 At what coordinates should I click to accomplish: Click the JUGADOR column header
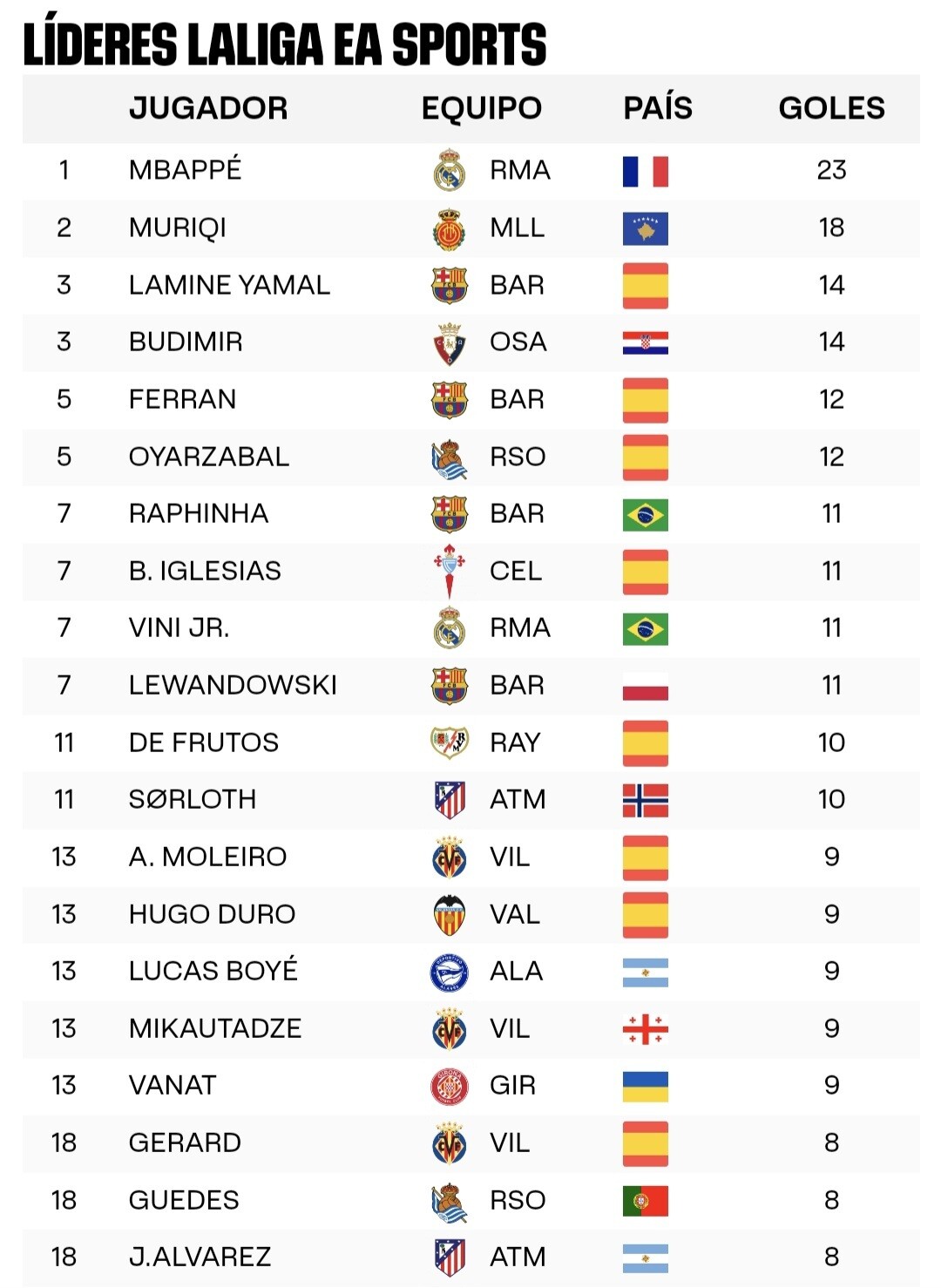(x=208, y=108)
